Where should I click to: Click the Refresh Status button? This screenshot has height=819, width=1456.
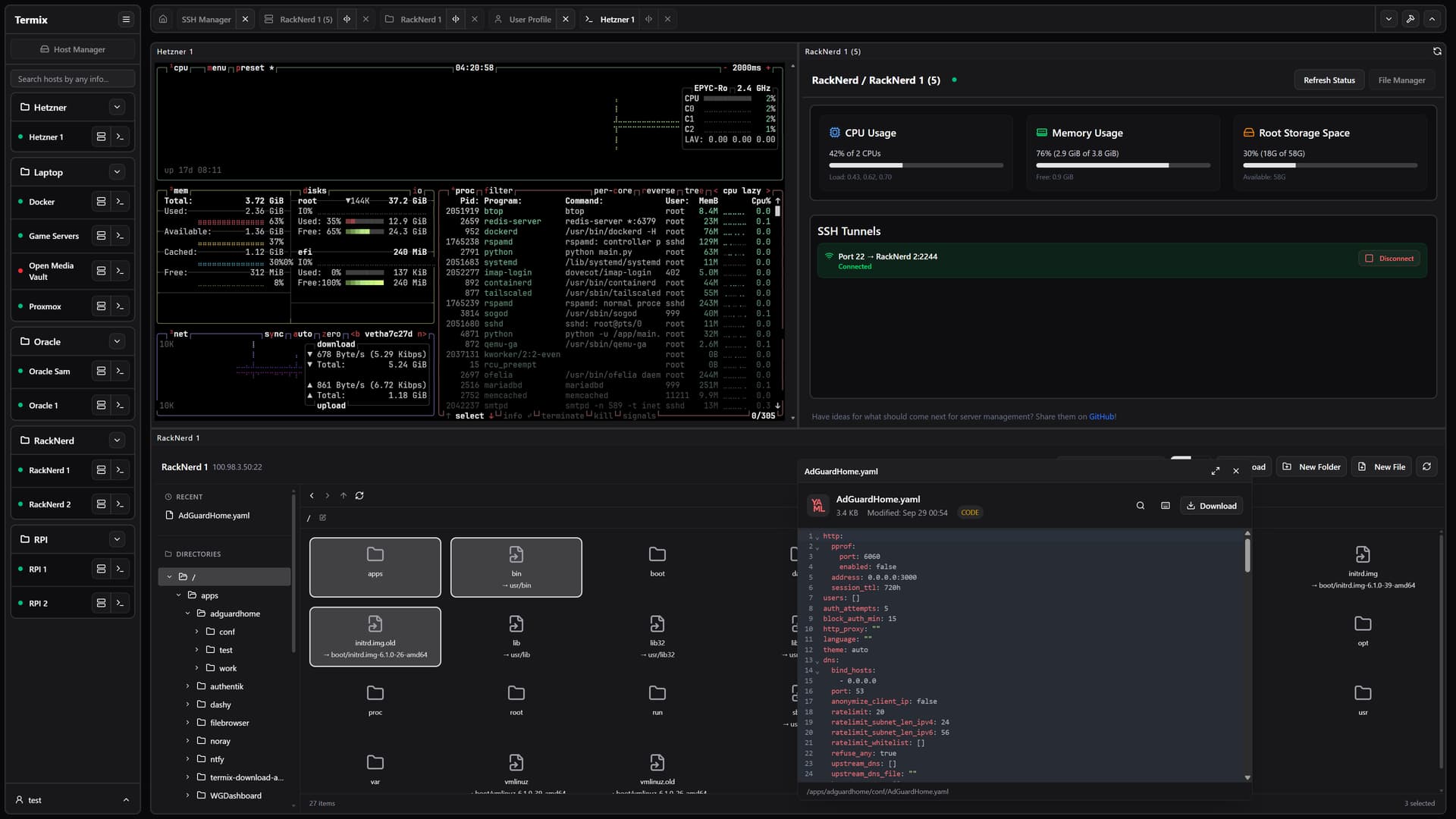pyautogui.click(x=1329, y=80)
